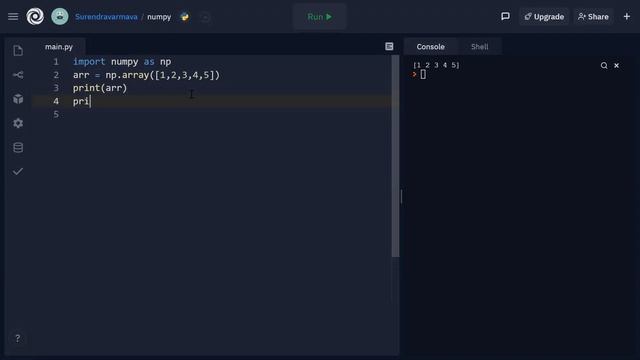This screenshot has width=640, height=360.
Task: Open the Database sidebar icon
Action: tap(18, 147)
